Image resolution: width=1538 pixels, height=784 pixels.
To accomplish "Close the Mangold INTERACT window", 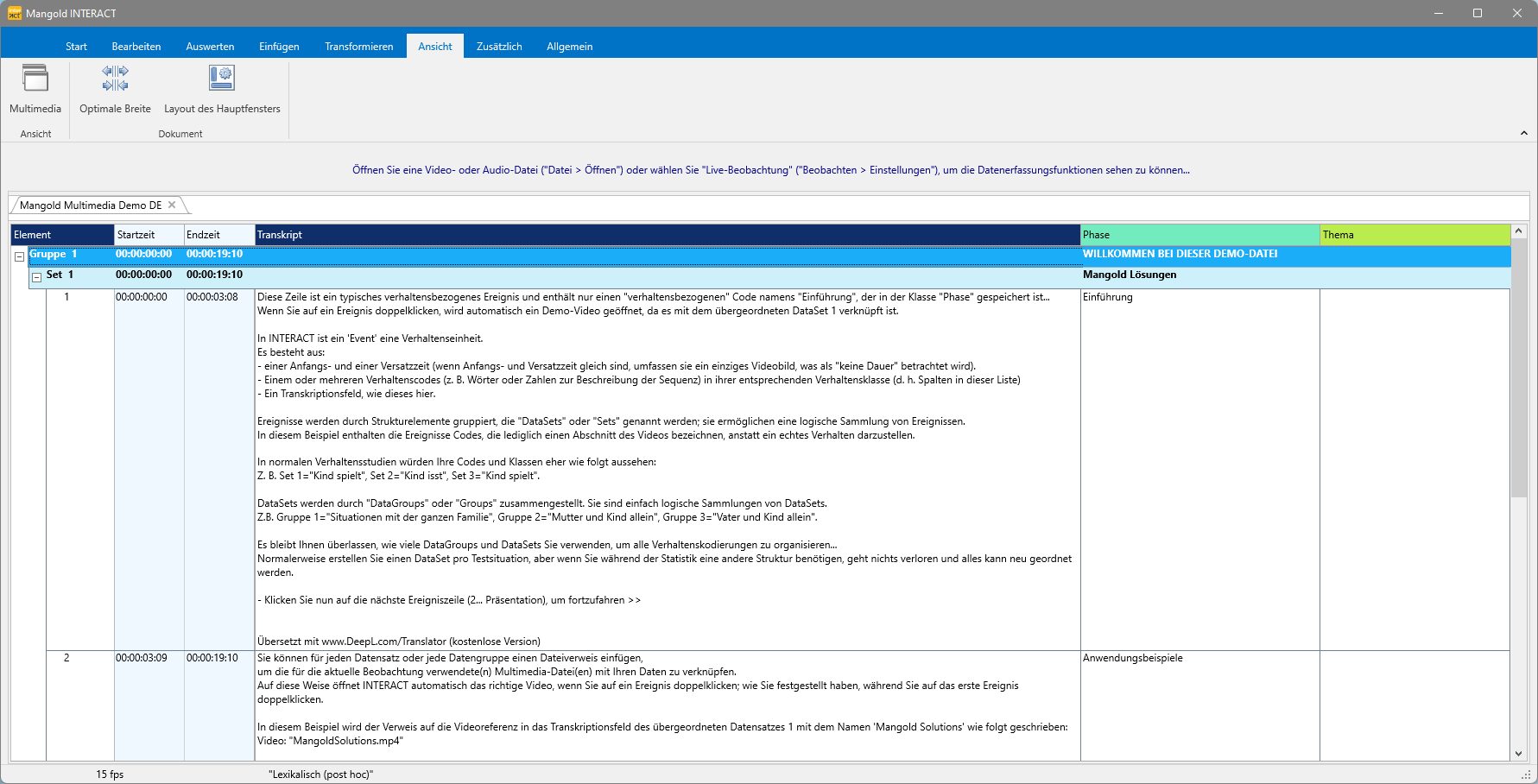I will tap(1517, 13).
